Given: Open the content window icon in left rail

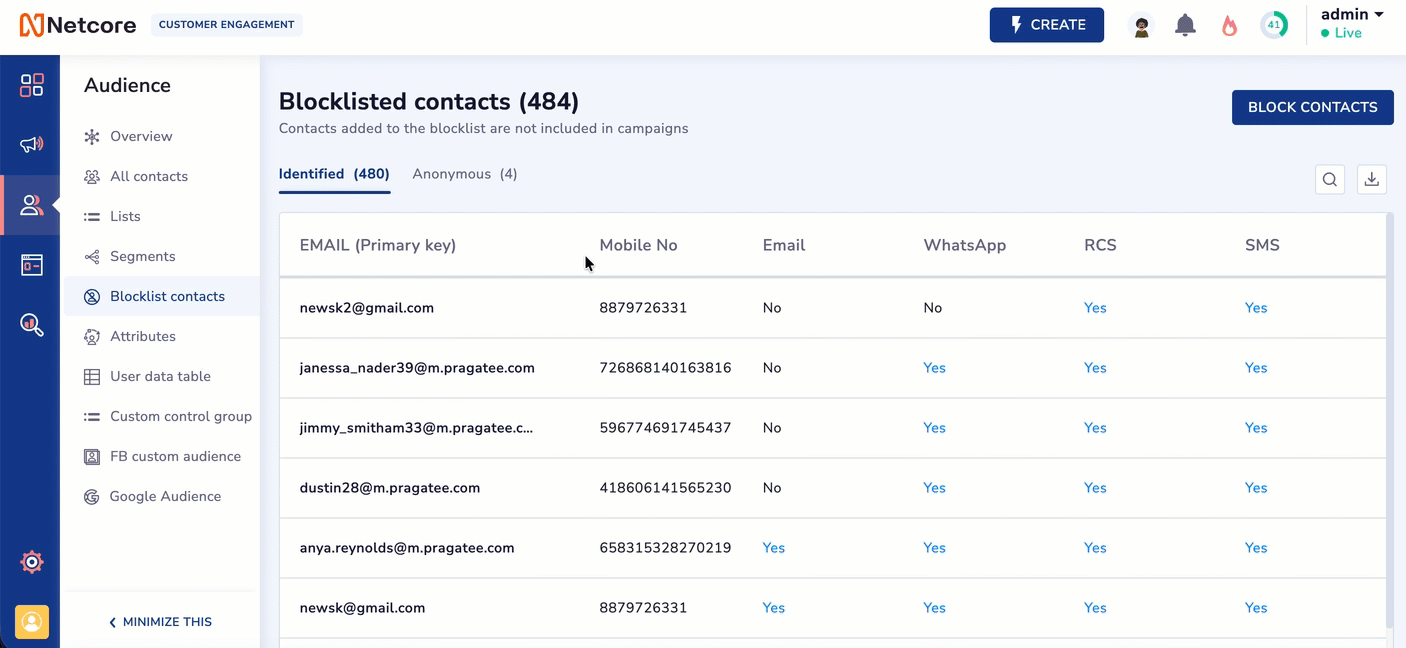Looking at the screenshot, I should click(x=32, y=265).
